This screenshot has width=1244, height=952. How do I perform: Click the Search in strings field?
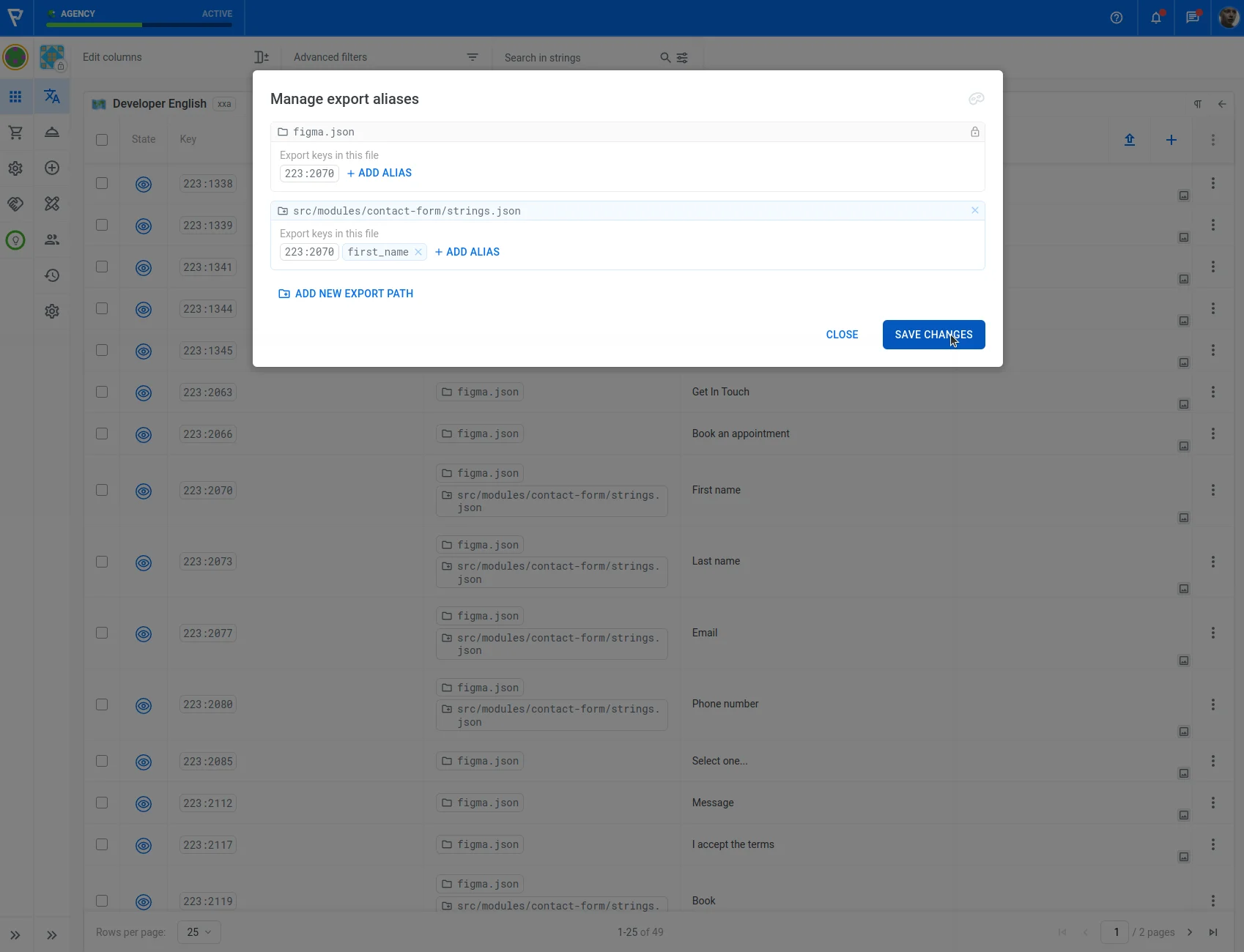(579, 58)
